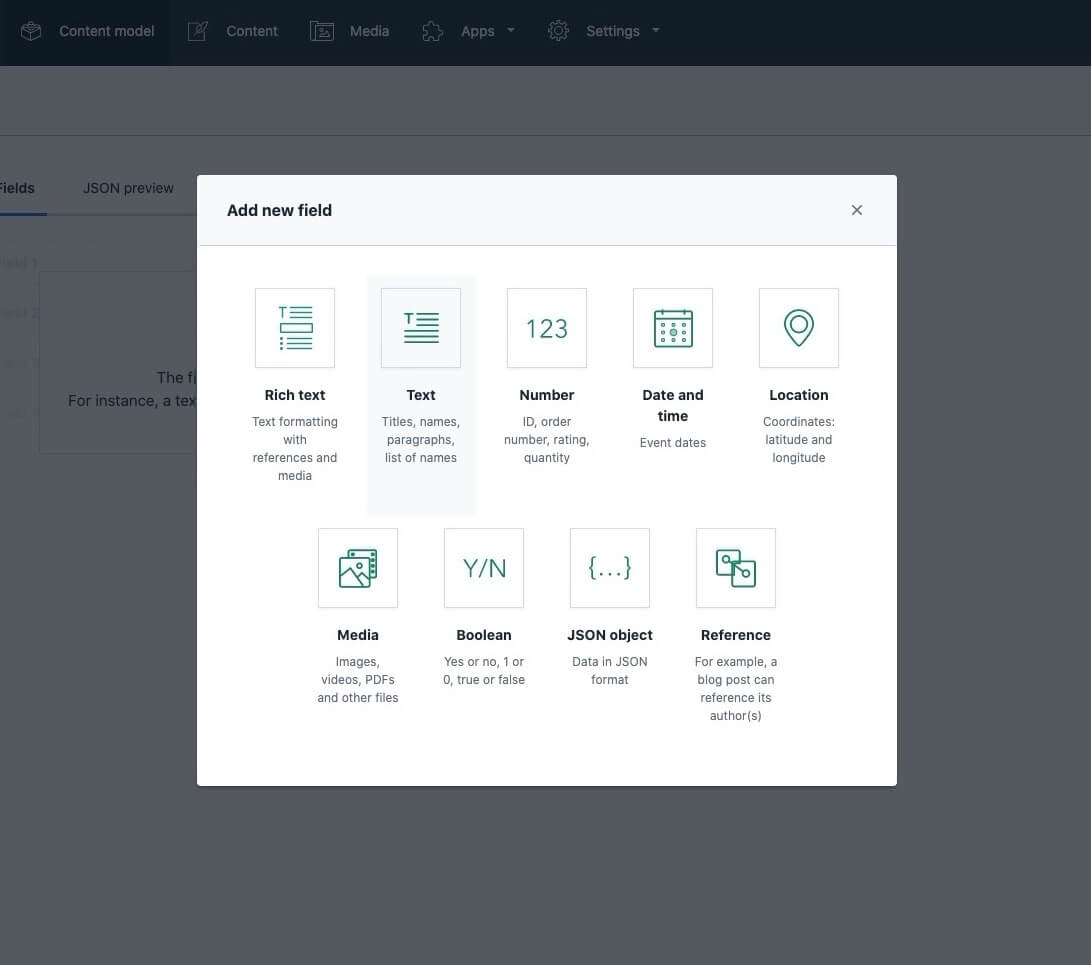Pick the Number 123 field icon
This screenshot has height=965, width=1091.
(x=546, y=328)
